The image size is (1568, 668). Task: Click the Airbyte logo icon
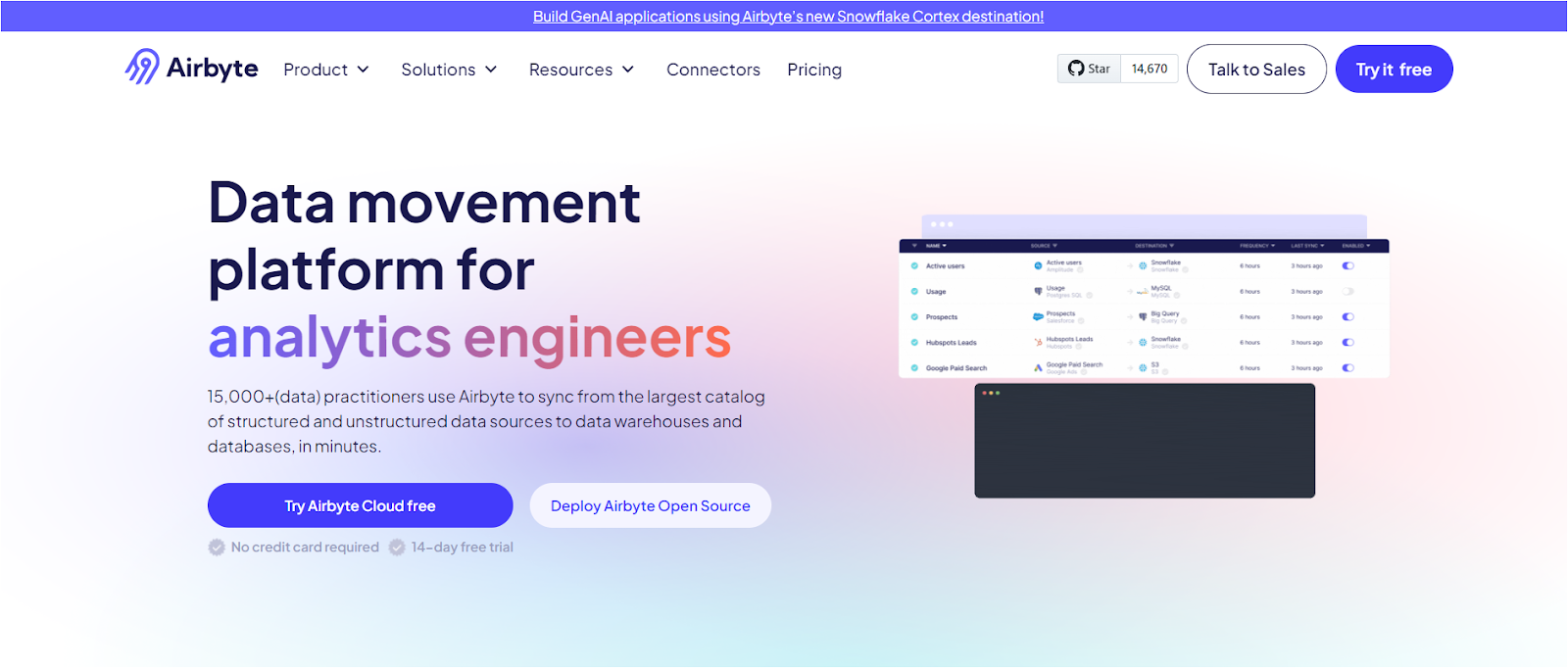pos(142,67)
